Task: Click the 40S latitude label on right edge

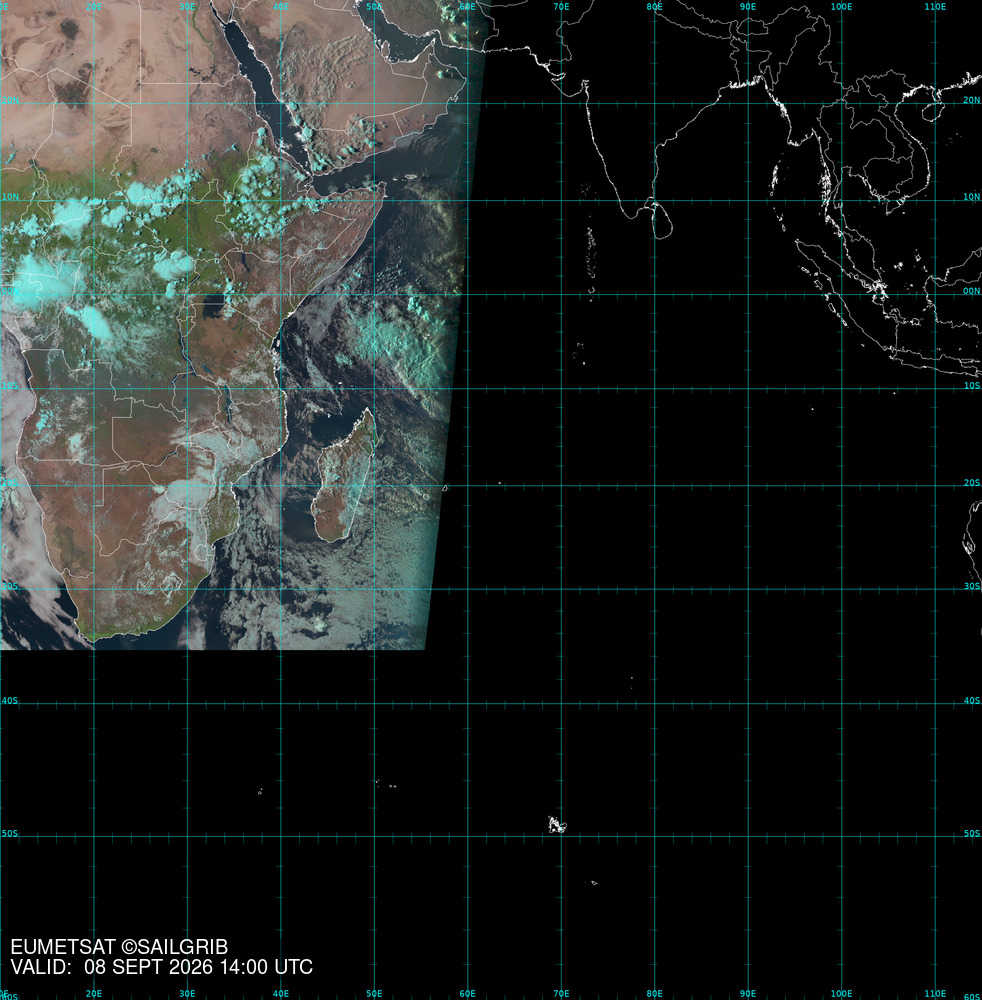Action: click(x=972, y=701)
